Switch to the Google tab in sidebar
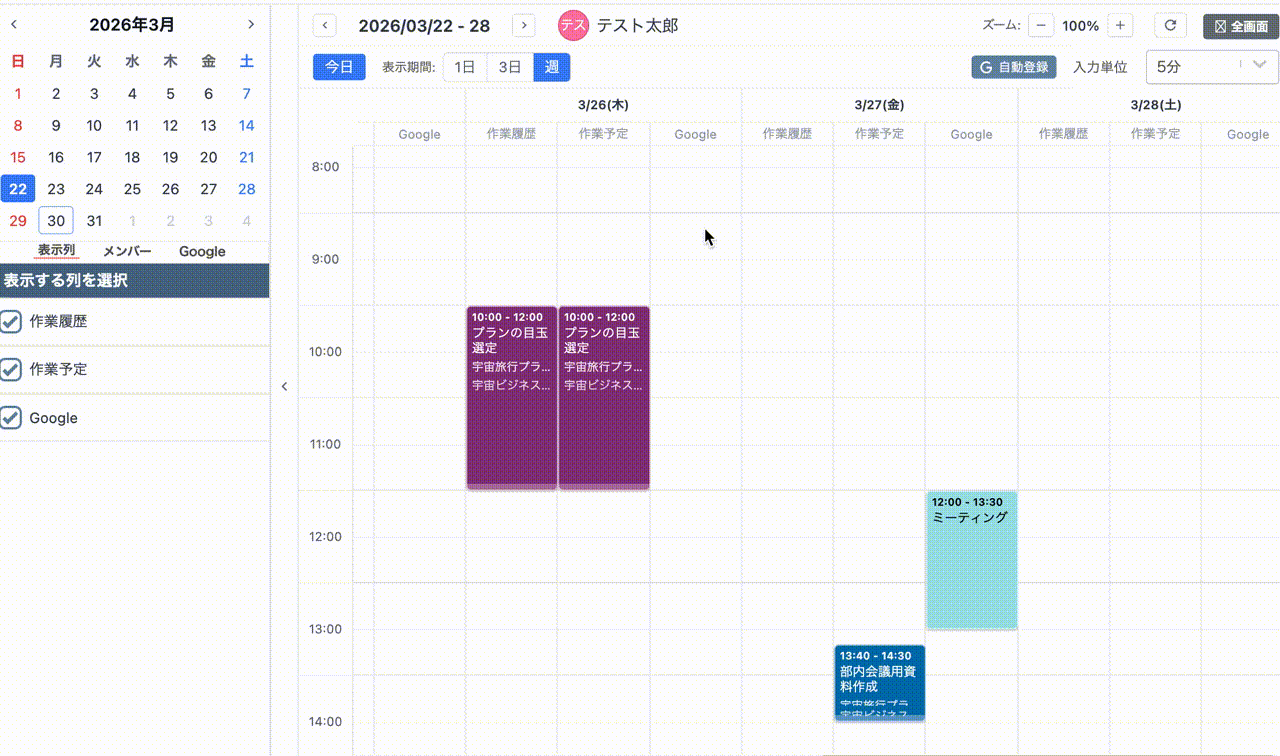Viewport: 1280px width, 756px height. (201, 251)
